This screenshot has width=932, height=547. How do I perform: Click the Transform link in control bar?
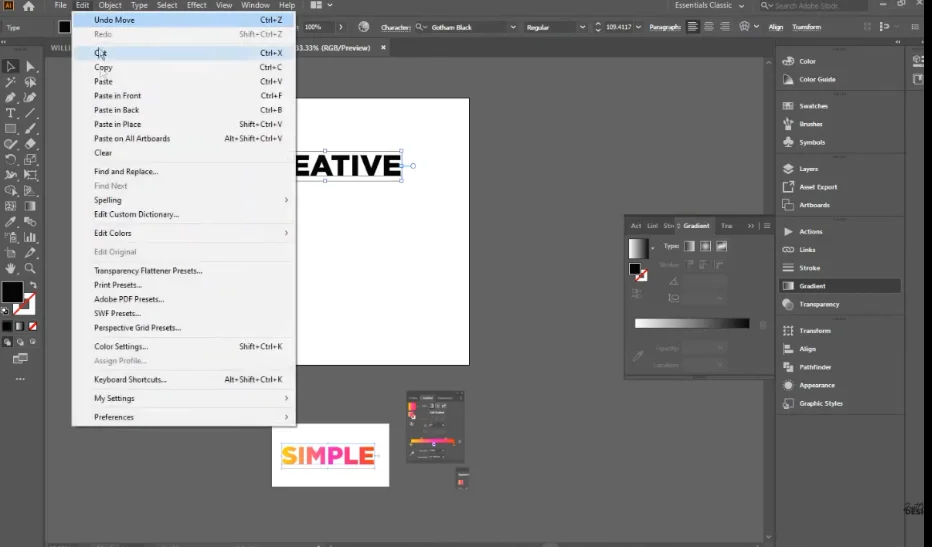[806, 27]
